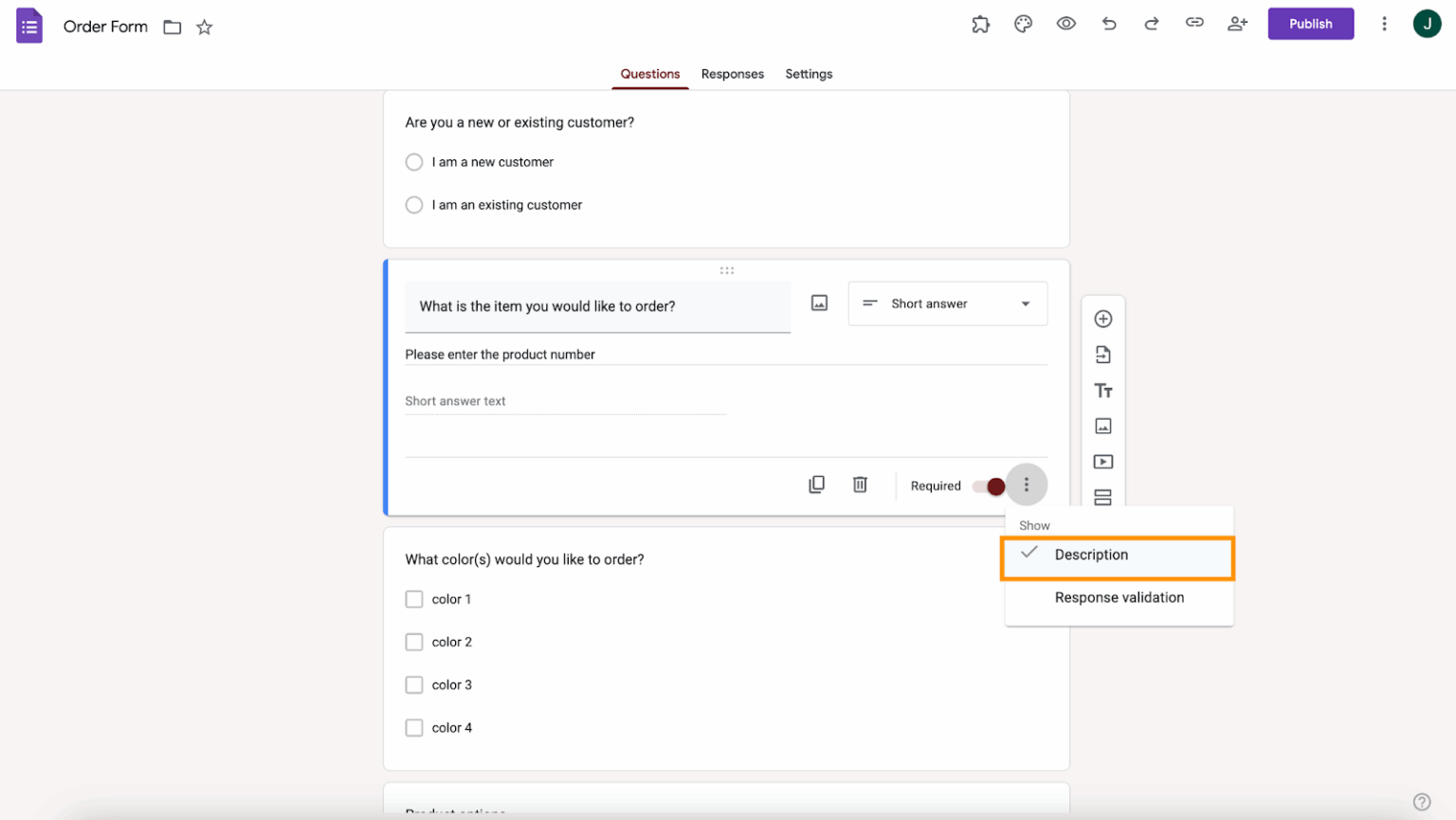
Task: Open the Short answer question type dropdown
Action: click(947, 303)
